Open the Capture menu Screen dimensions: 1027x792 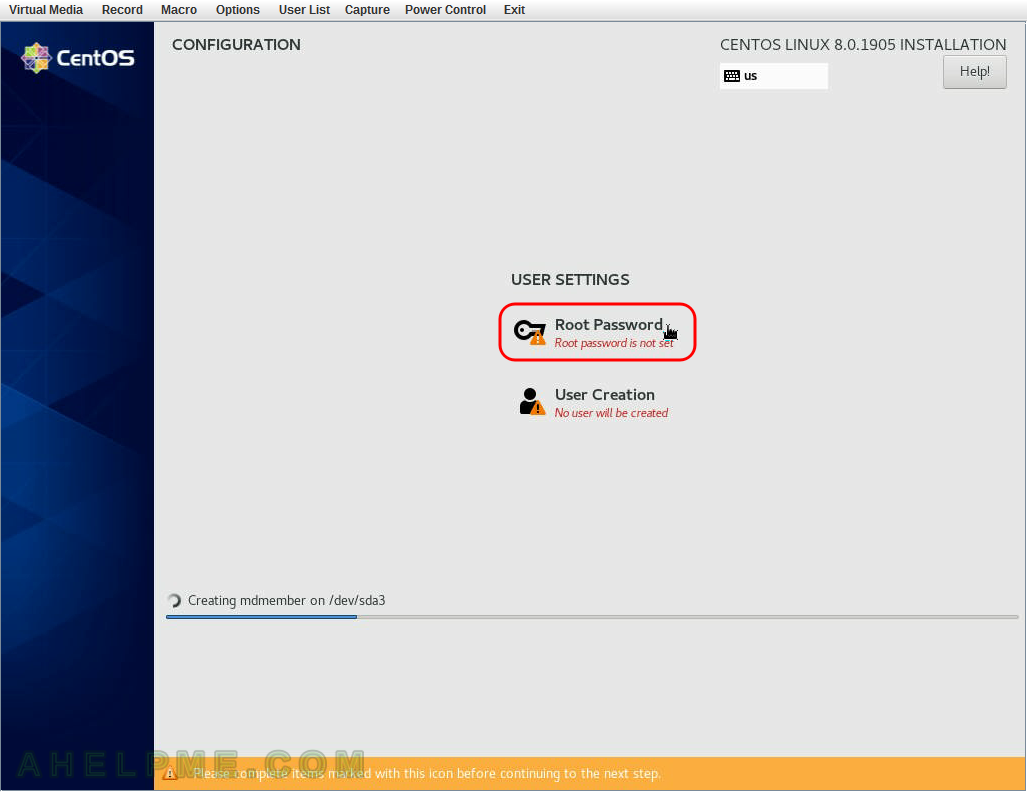click(367, 10)
